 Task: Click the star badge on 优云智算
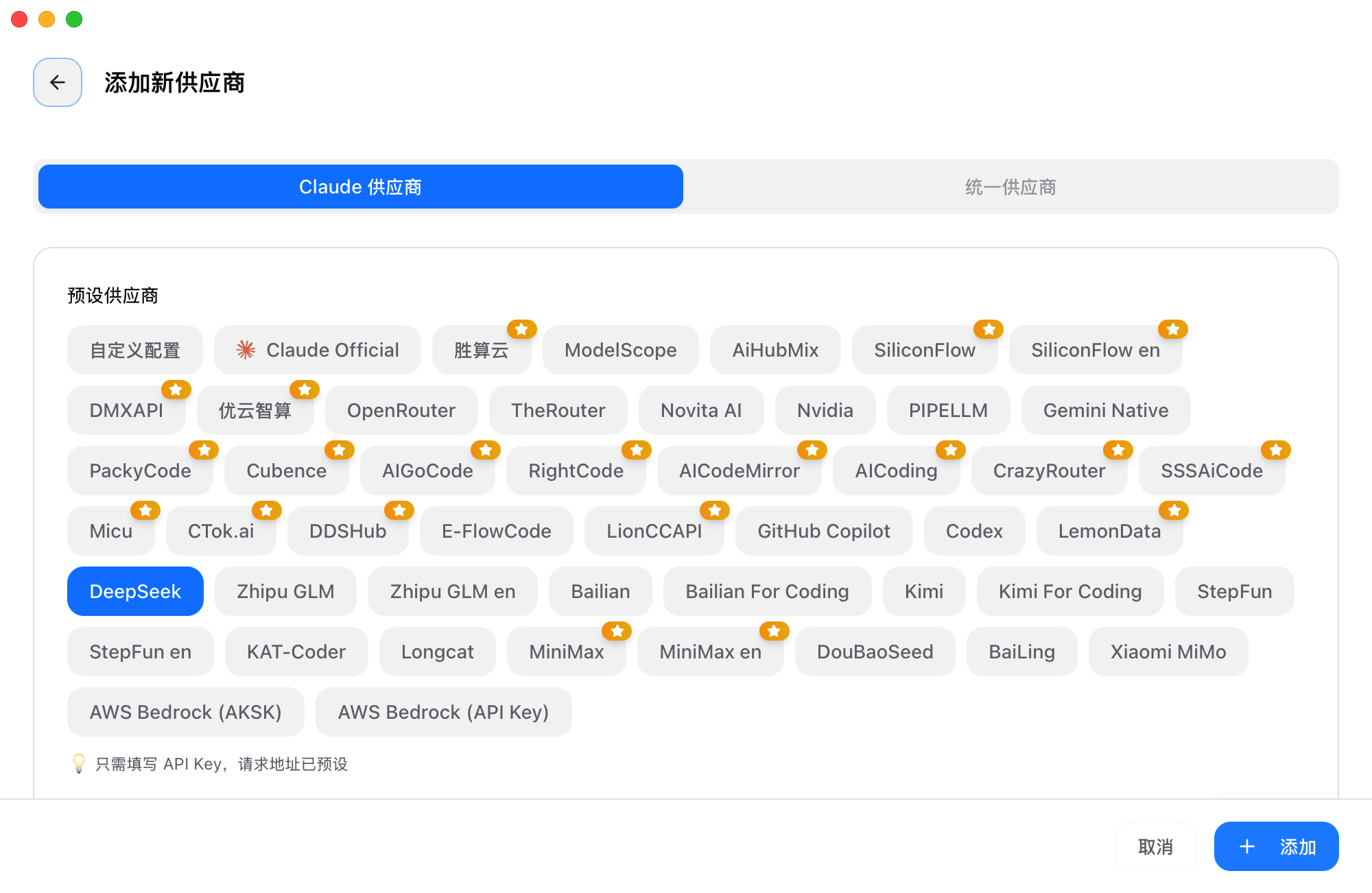305,390
